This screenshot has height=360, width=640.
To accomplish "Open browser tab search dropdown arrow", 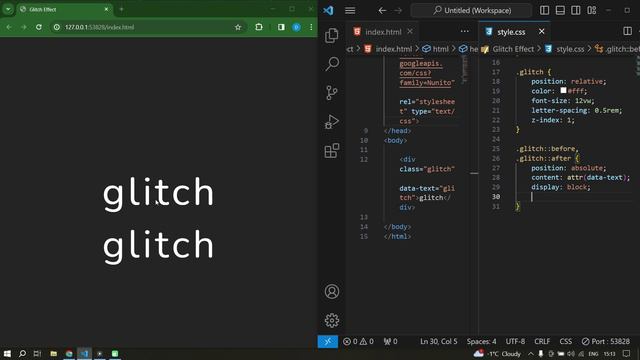I will point(8,9).
